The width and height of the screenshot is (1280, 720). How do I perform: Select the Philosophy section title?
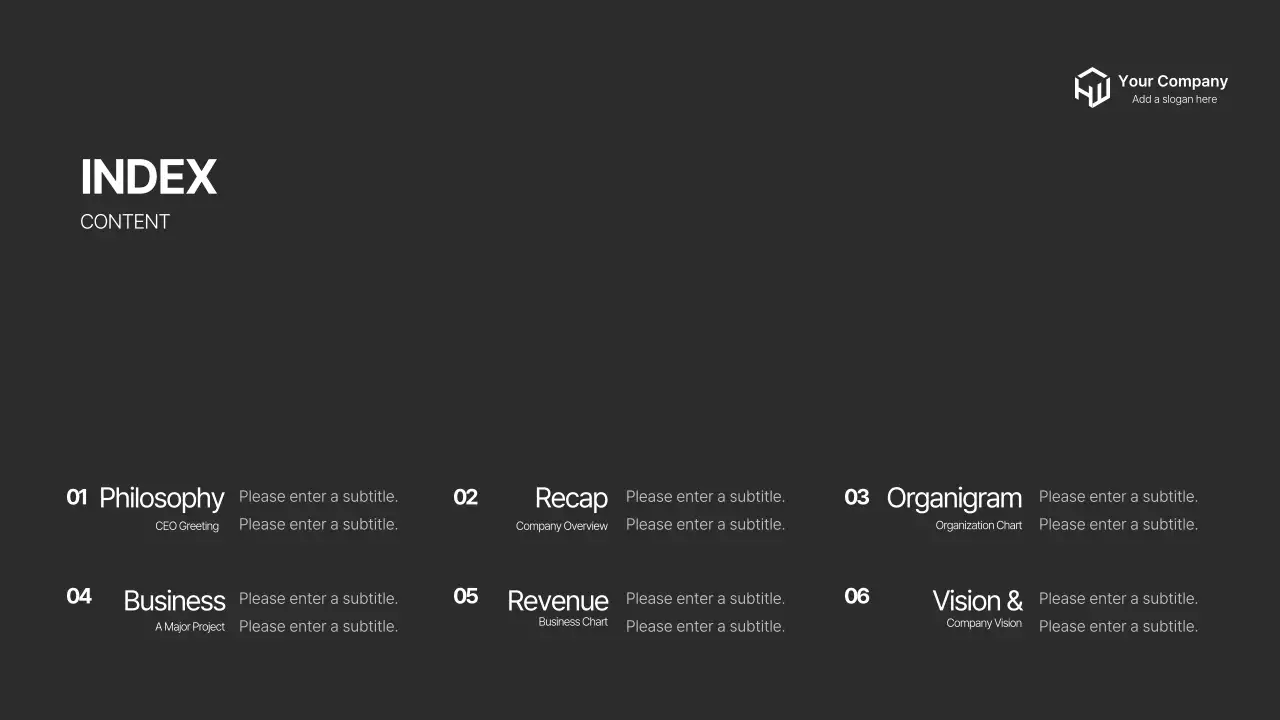pyautogui.click(x=162, y=498)
